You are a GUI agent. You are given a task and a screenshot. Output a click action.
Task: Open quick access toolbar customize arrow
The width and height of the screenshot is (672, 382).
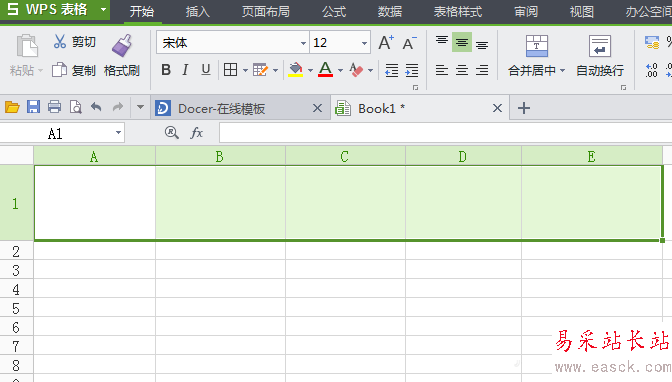[140, 107]
